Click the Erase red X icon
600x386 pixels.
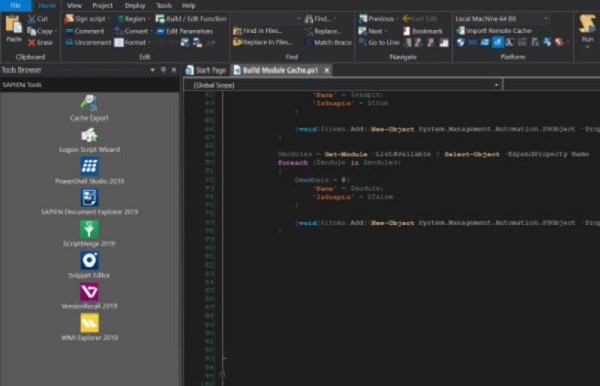[31, 42]
